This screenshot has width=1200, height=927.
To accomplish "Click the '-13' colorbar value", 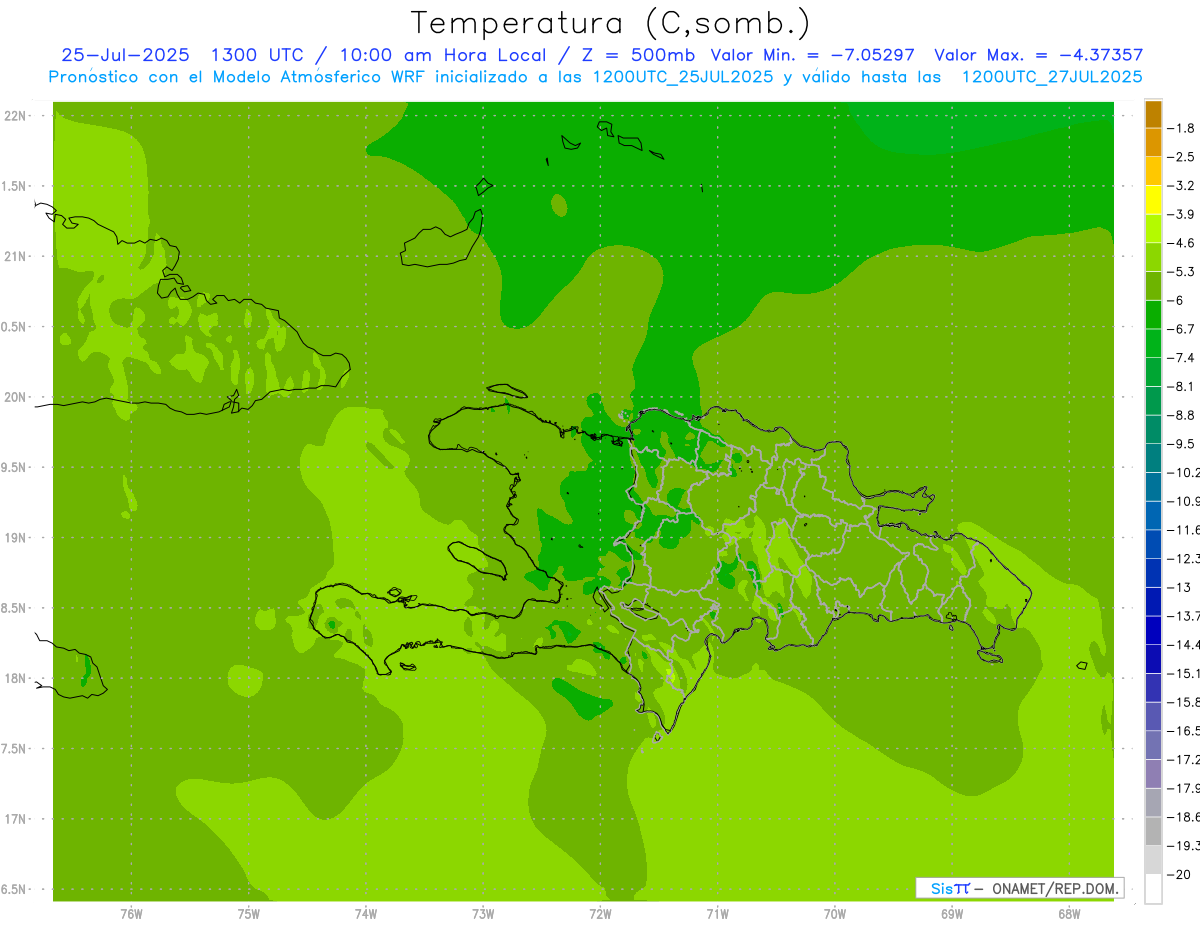I will [x=1180, y=587].
